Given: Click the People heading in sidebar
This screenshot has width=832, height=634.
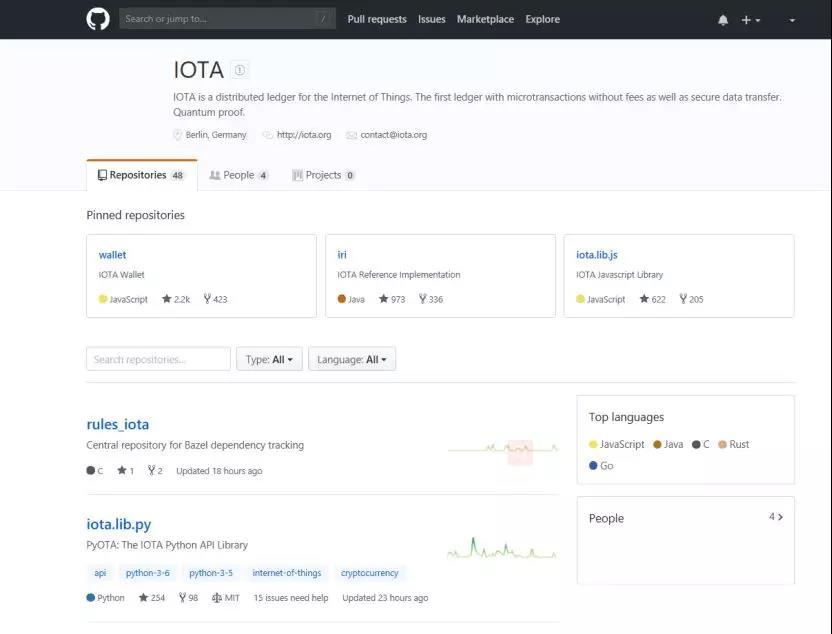Looking at the screenshot, I should click(606, 518).
